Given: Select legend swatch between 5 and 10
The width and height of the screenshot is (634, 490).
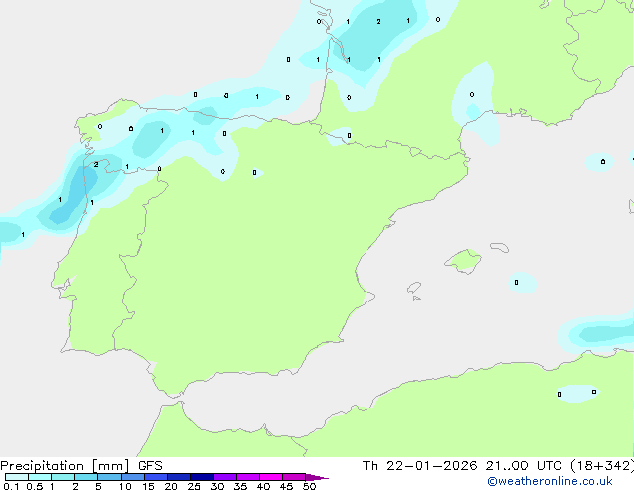Looking at the screenshot, I should coord(109,477).
